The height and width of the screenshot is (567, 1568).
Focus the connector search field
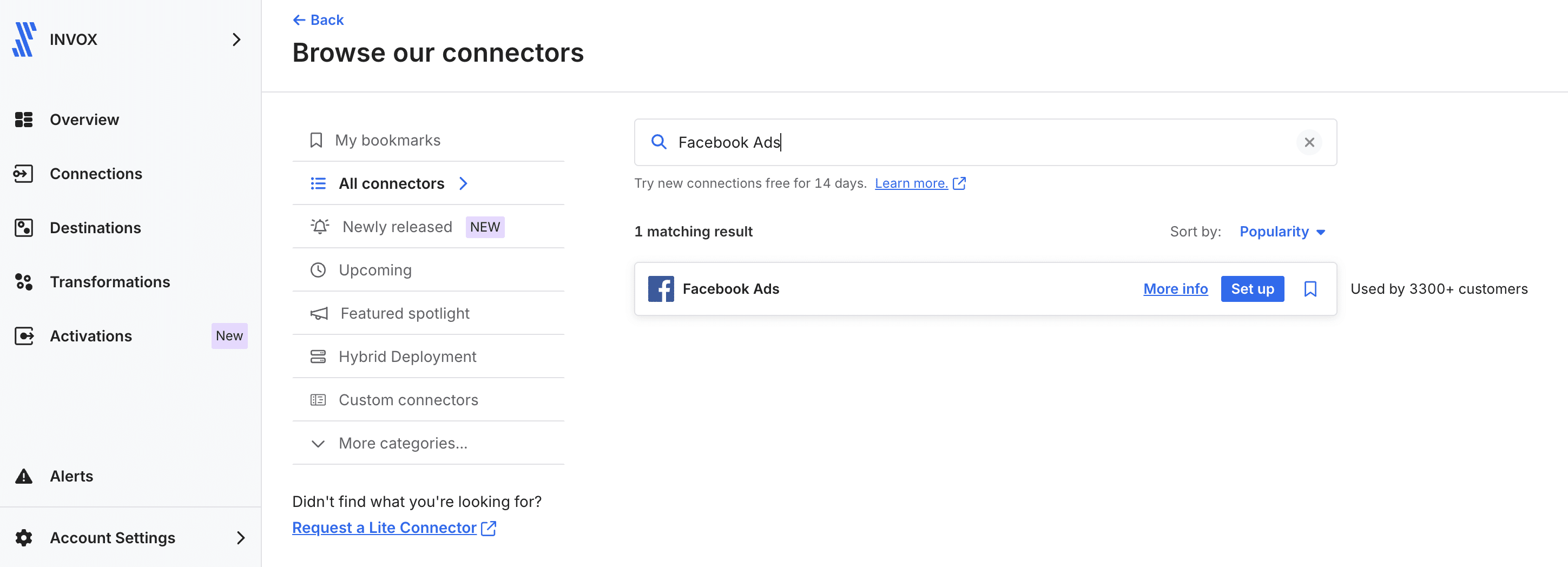point(985,142)
